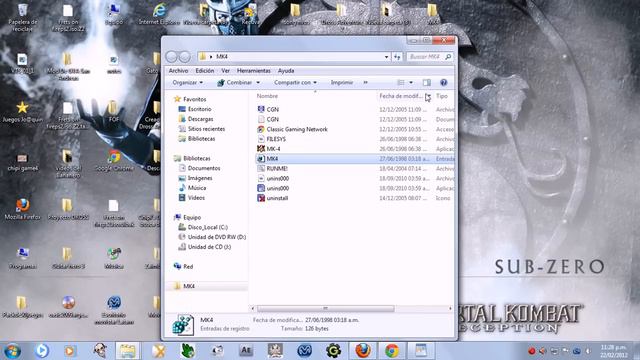Select the Classic Gaming Network shortcut
The width and height of the screenshot is (640, 360).
297,129
